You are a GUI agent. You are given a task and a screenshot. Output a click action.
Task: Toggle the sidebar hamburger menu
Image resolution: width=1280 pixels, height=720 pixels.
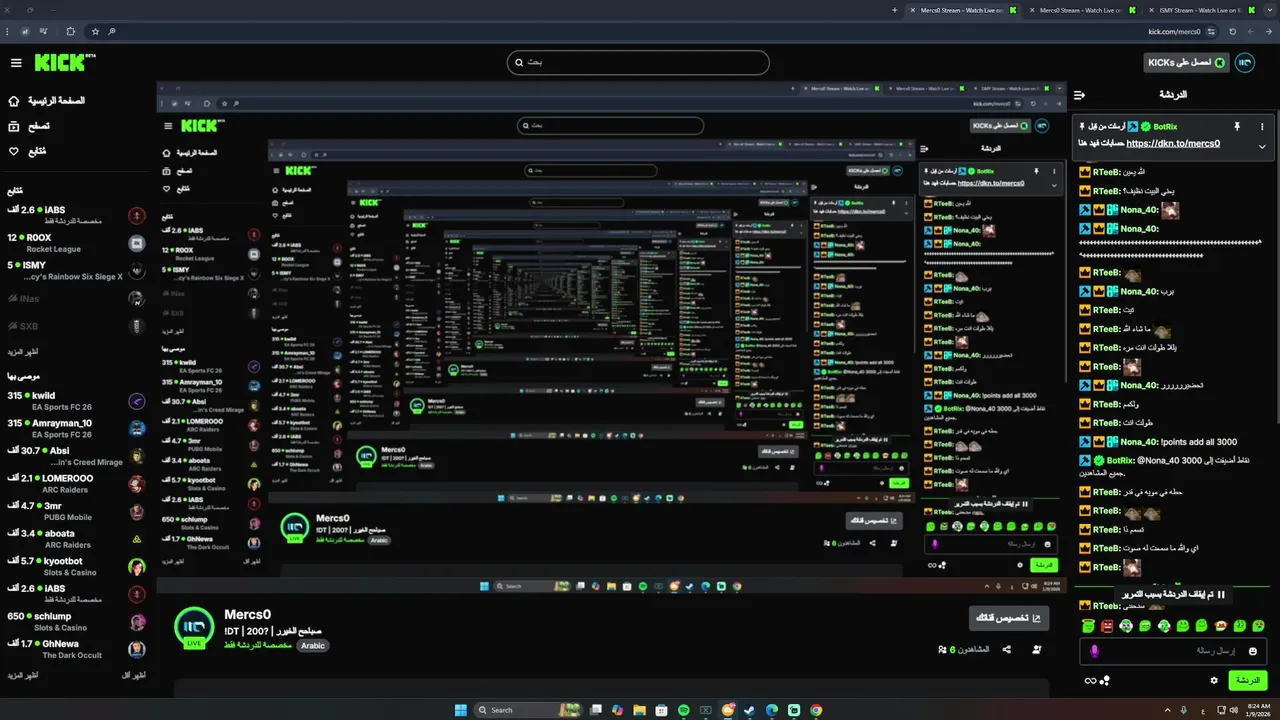pyautogui.click(x=16, y=63)
